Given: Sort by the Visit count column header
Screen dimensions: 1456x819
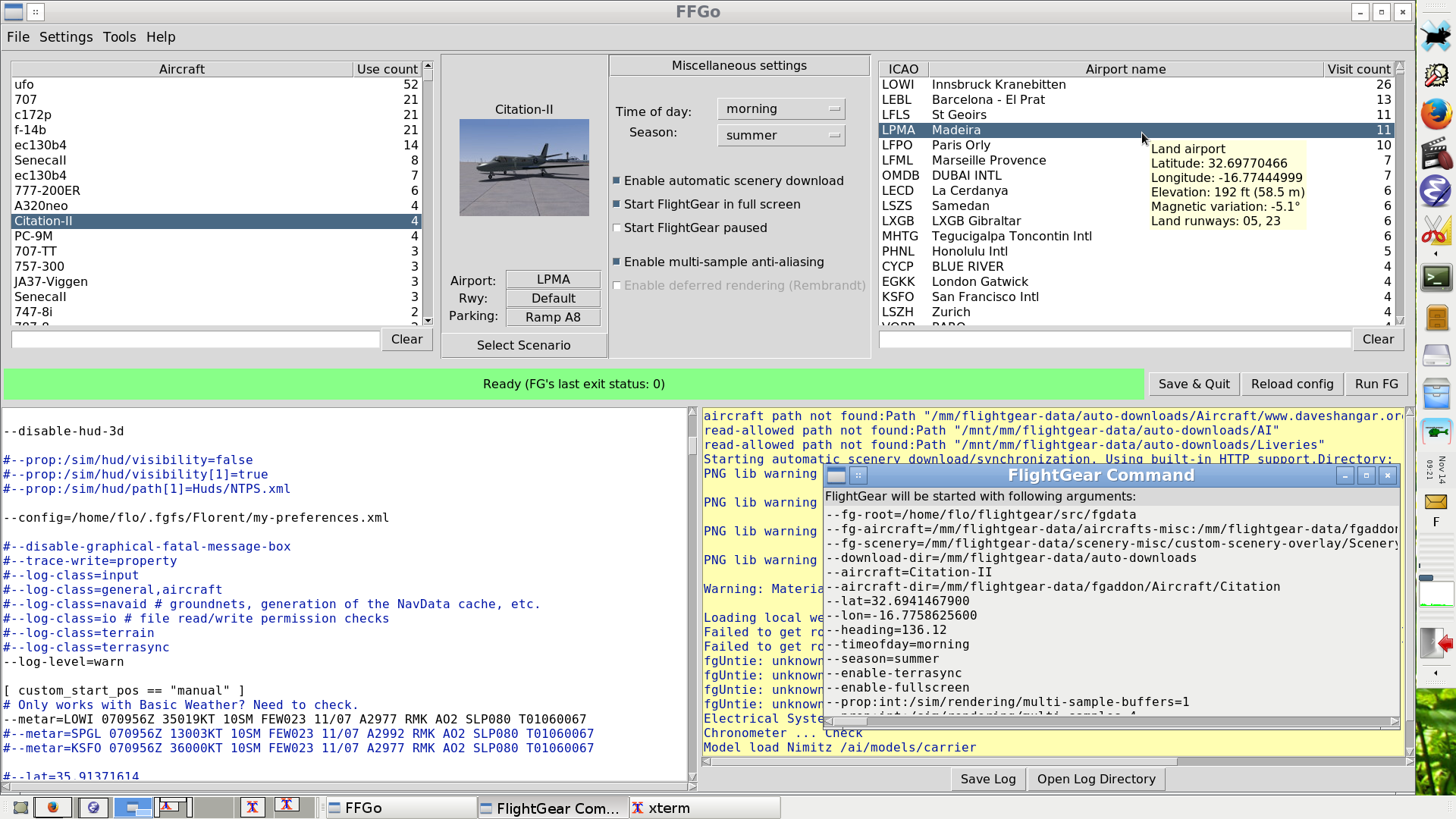Looking at the screenshot, I should [1359, 69].
